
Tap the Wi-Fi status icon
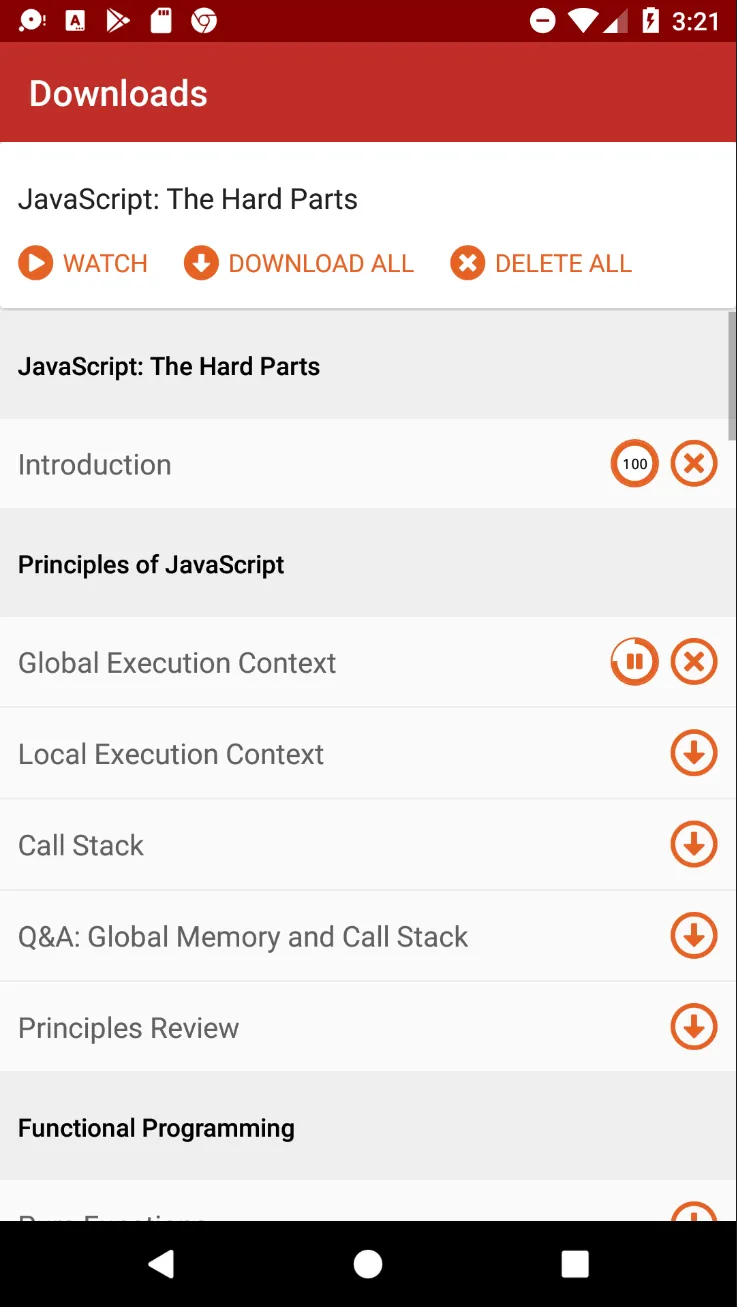583,20
